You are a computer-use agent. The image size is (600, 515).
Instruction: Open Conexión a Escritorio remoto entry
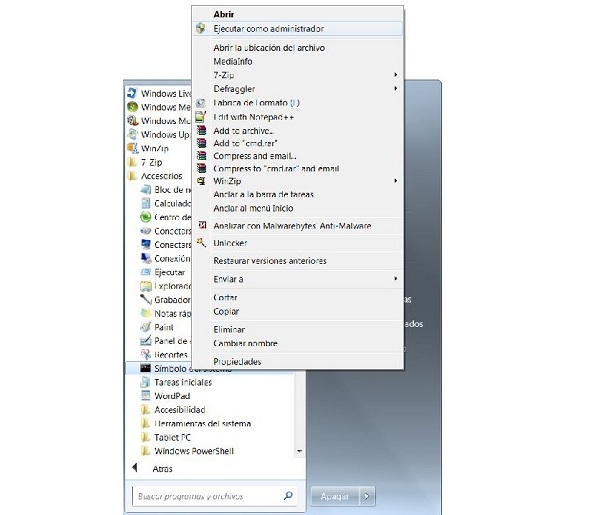click(166, 258)
